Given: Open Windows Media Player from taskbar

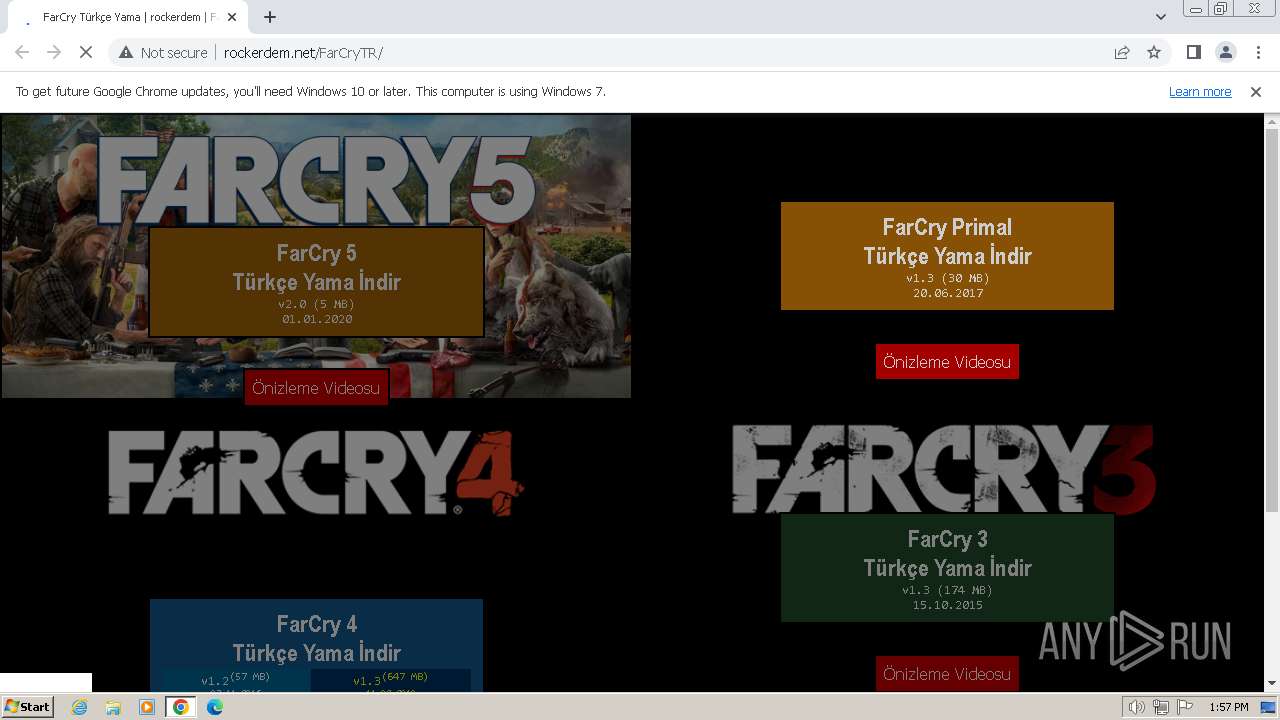Looking at the screenshot, I should (147, 707).
